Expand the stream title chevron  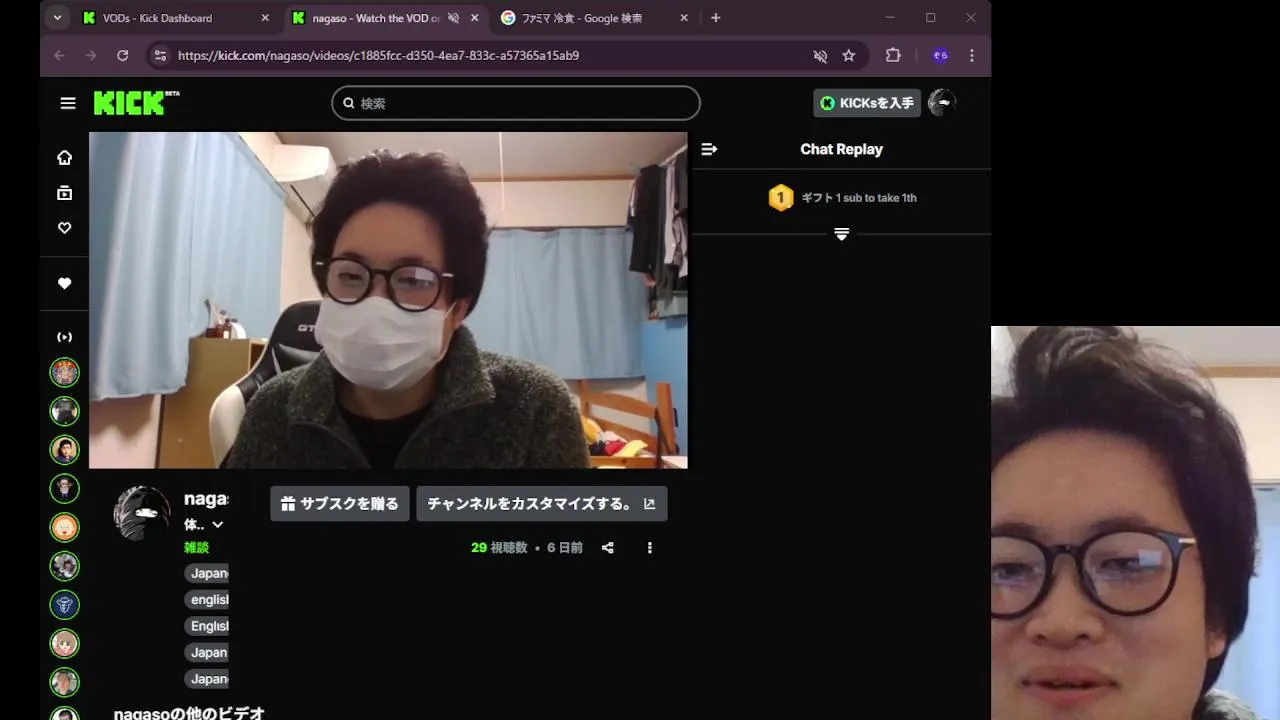pos(218,525)
